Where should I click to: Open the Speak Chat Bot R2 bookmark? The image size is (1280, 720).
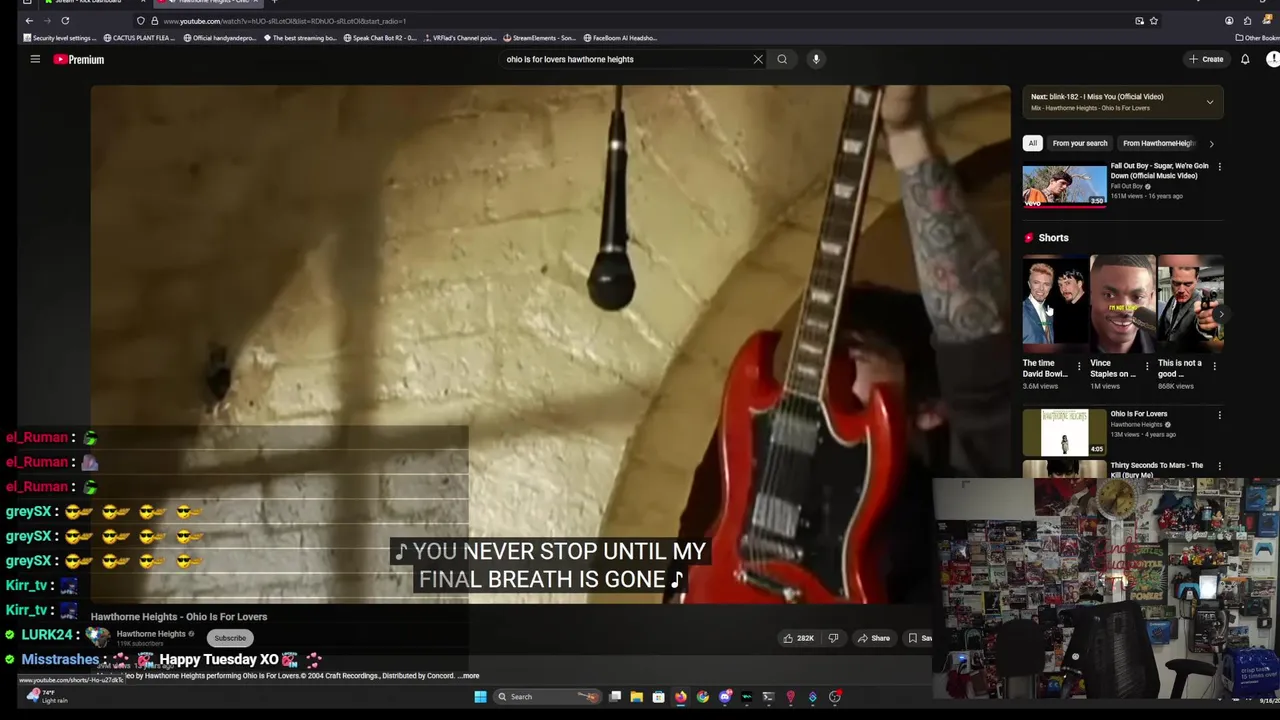380,38
